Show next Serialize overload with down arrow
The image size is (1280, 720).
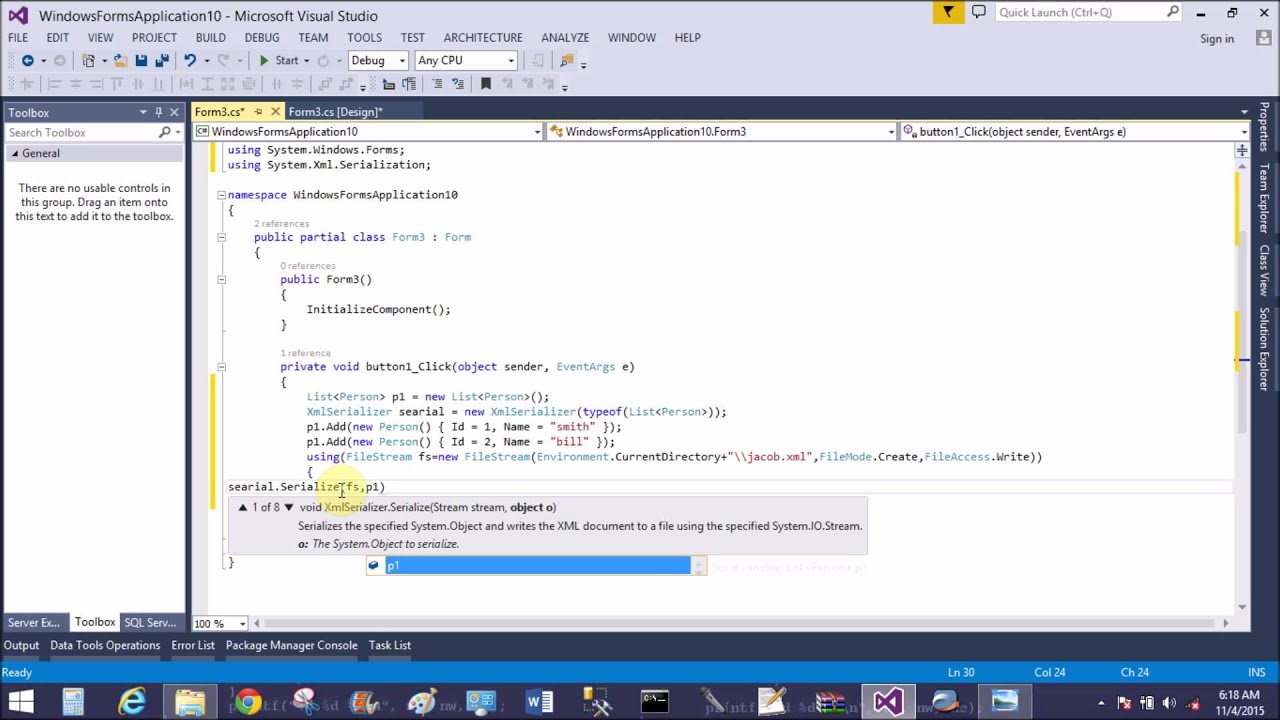[289, 508]
